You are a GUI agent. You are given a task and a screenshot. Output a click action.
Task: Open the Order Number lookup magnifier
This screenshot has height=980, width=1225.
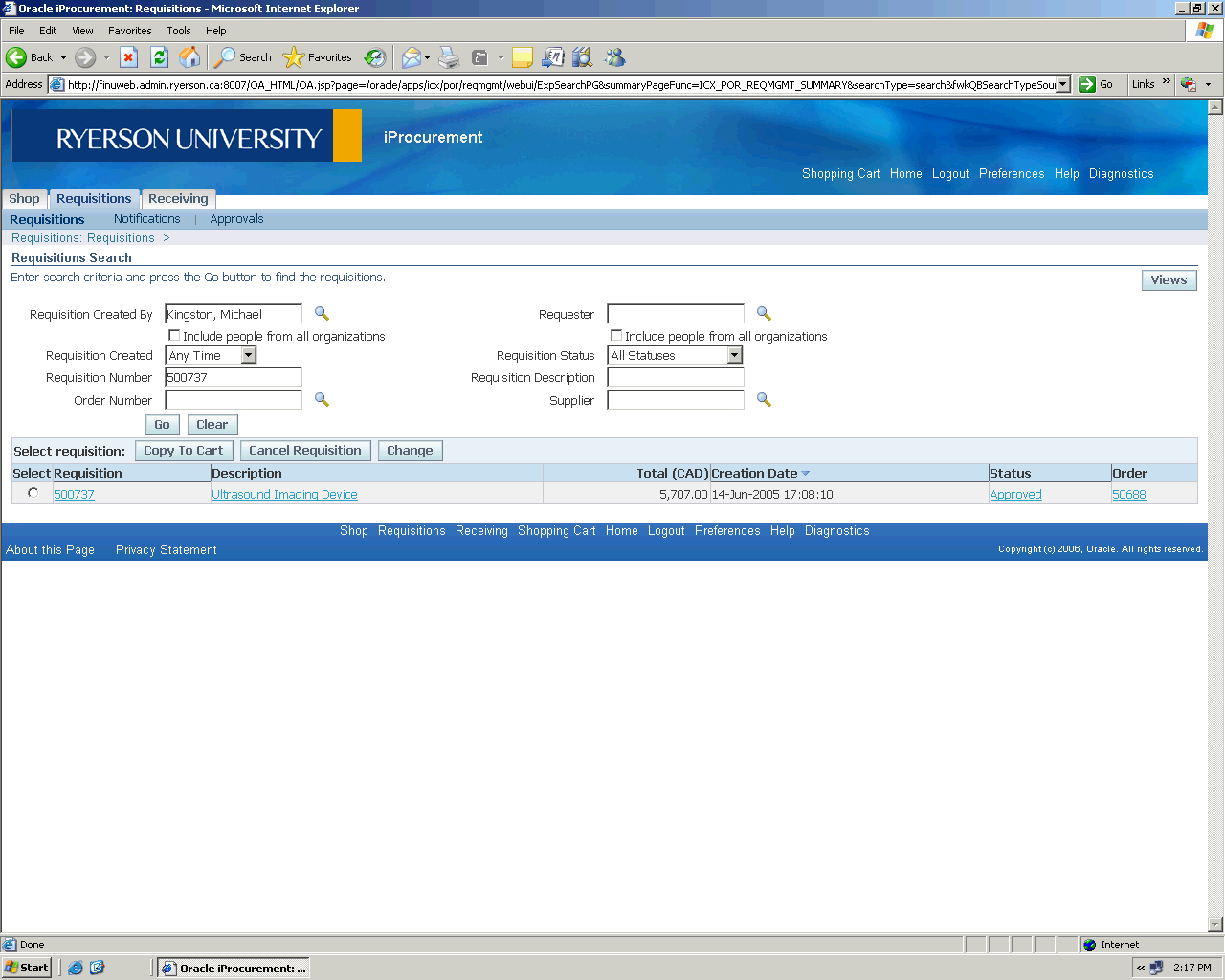[322, 400]
